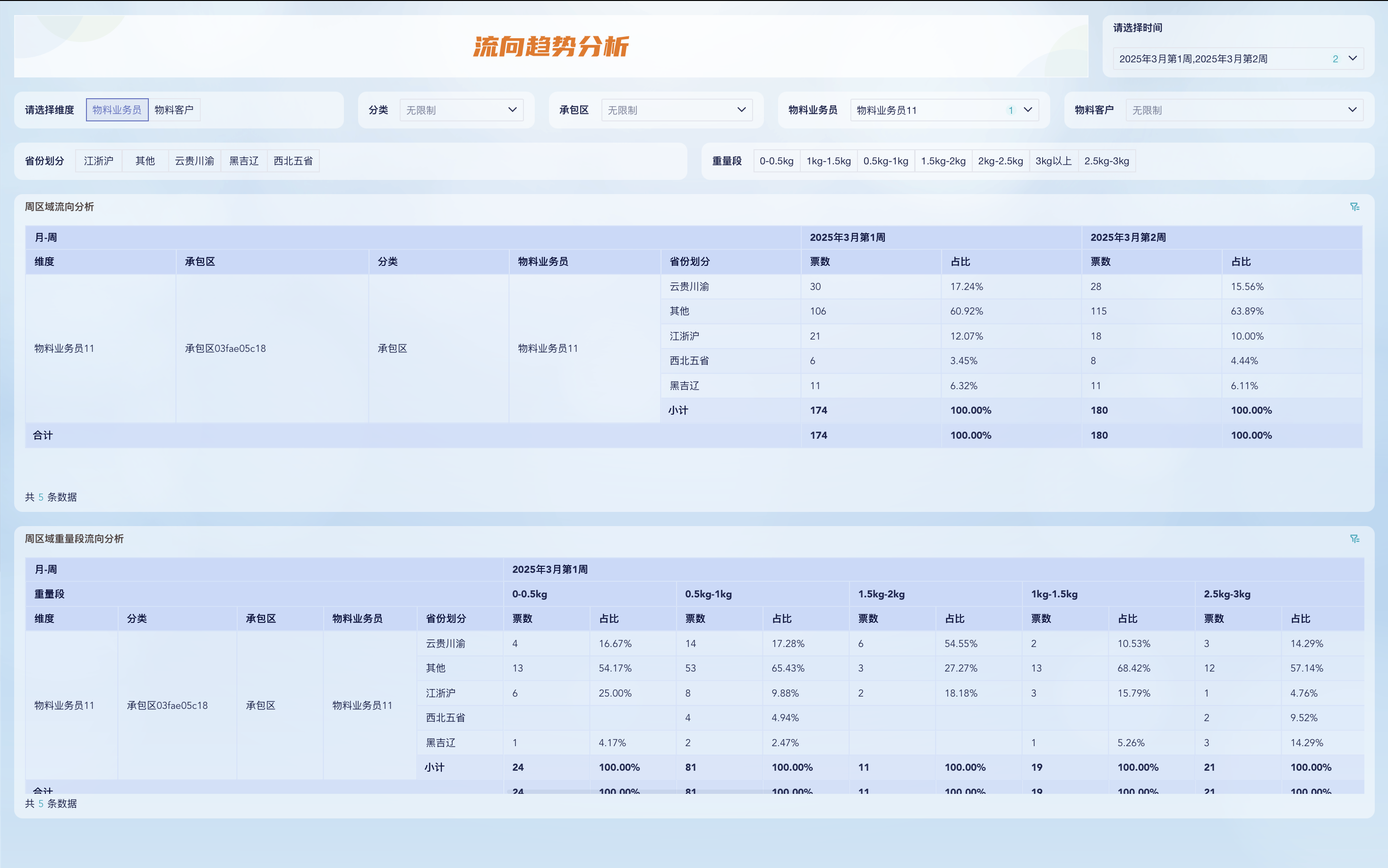Click the 物料客户 无限制 input field
This screenshot has height=868, width=1388.
pyautogui.click(x=1234, y=110)
